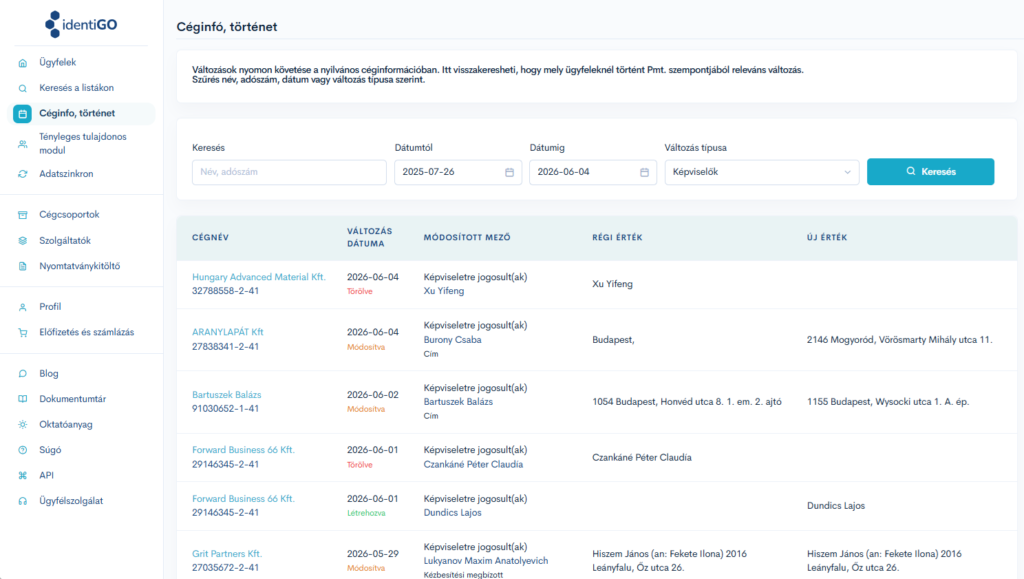Click the Blog speech bubble icon
The width and height of the screenshot is (1024, 579).
point(23,374)
